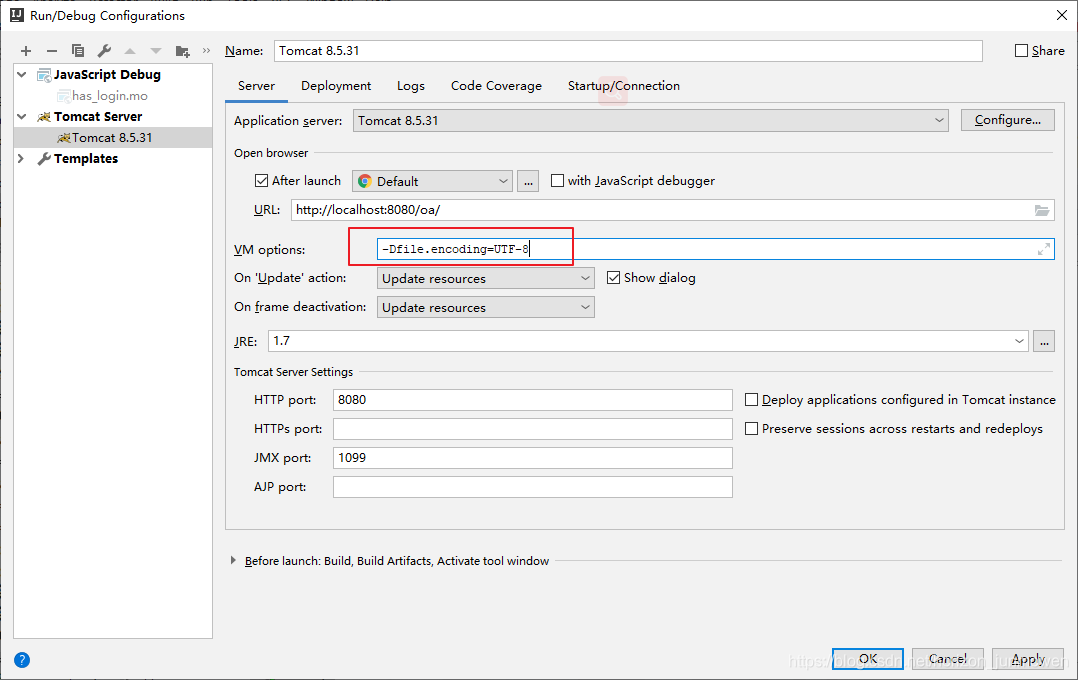Select Tomcat 8.5.31 tree item
Screen dimensions: 1078x680
[x=112, y=138]
